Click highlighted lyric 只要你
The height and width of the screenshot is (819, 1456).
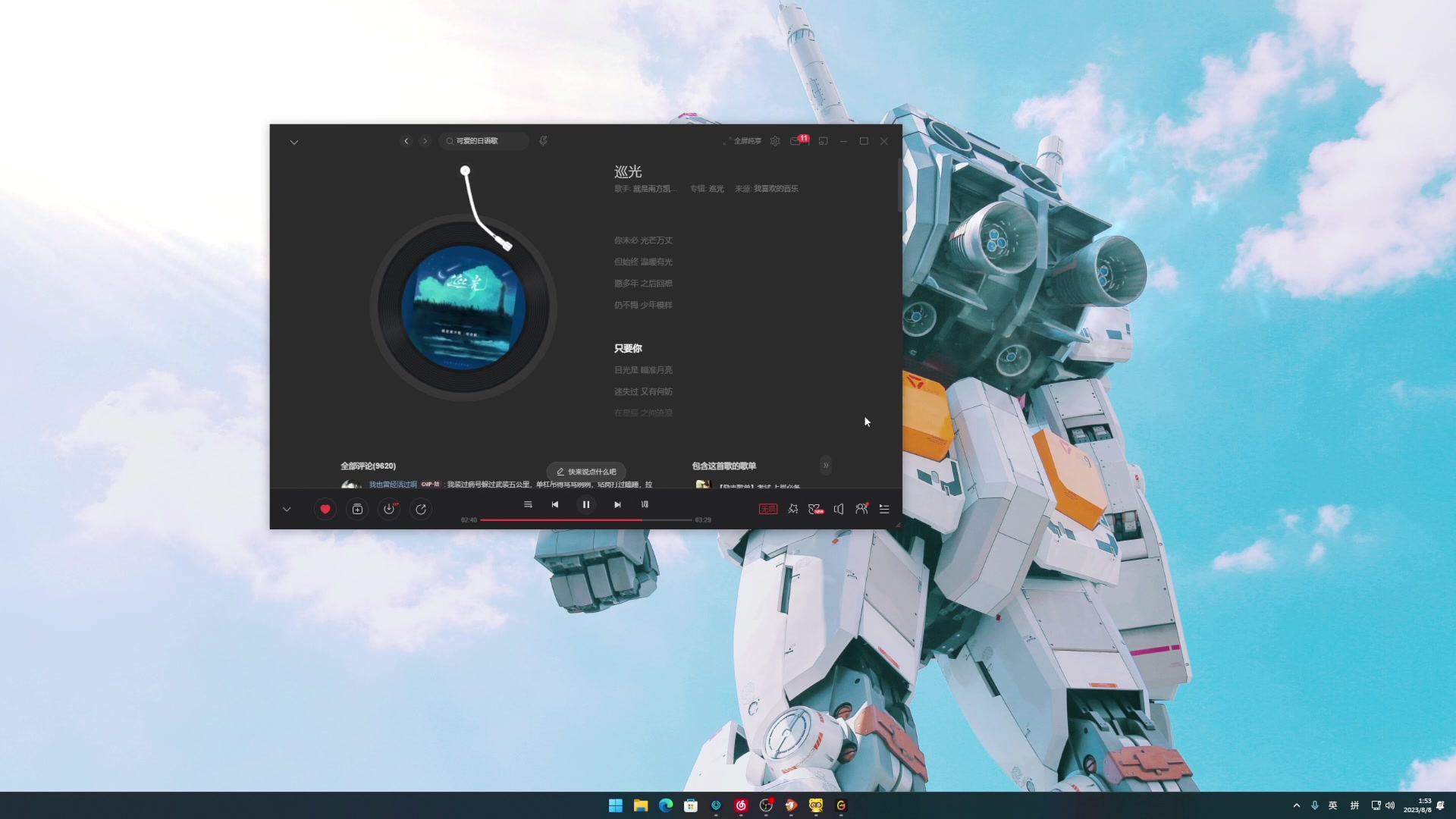[628, 349]
